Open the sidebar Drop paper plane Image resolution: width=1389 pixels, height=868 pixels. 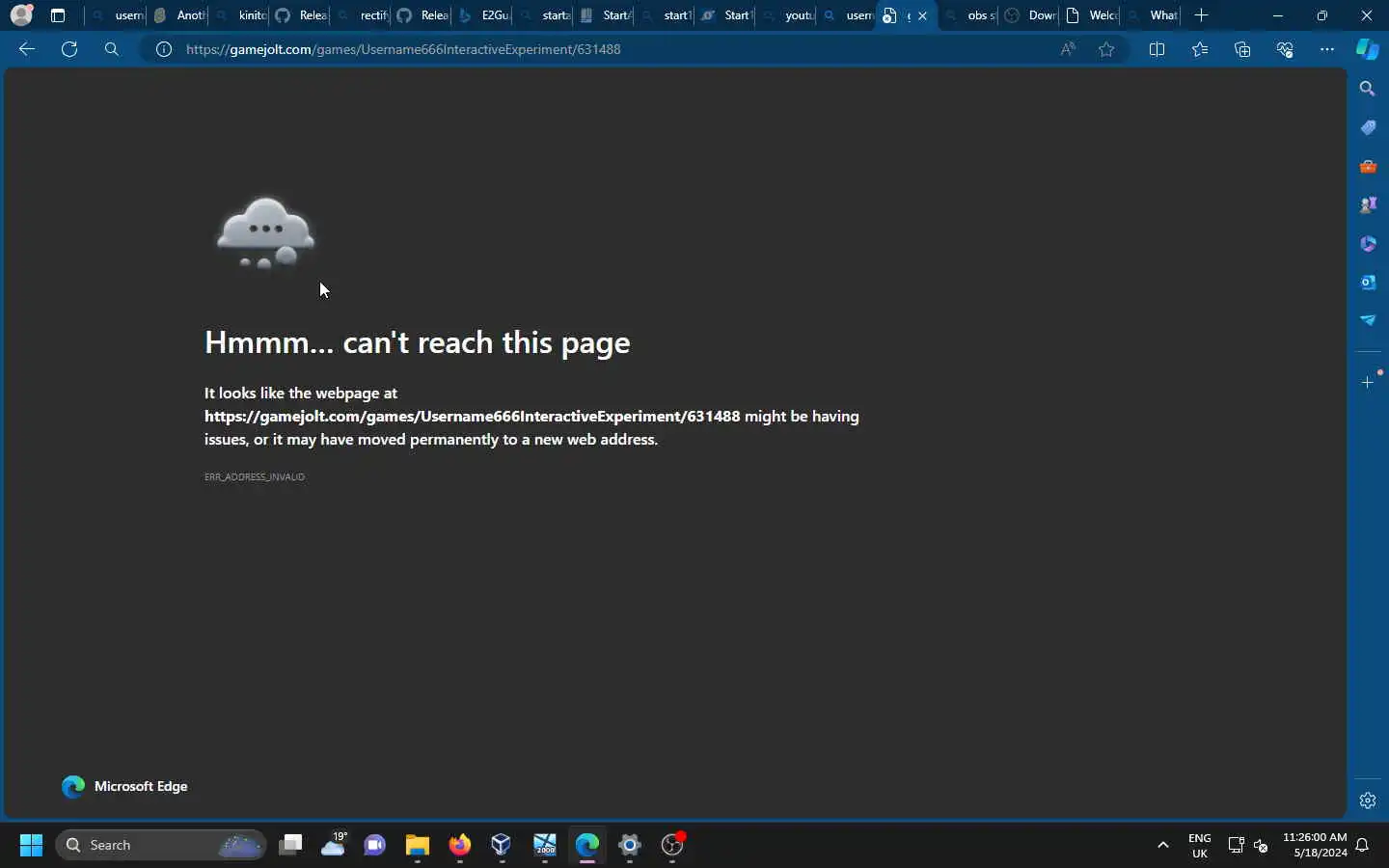pos(1368,320)
